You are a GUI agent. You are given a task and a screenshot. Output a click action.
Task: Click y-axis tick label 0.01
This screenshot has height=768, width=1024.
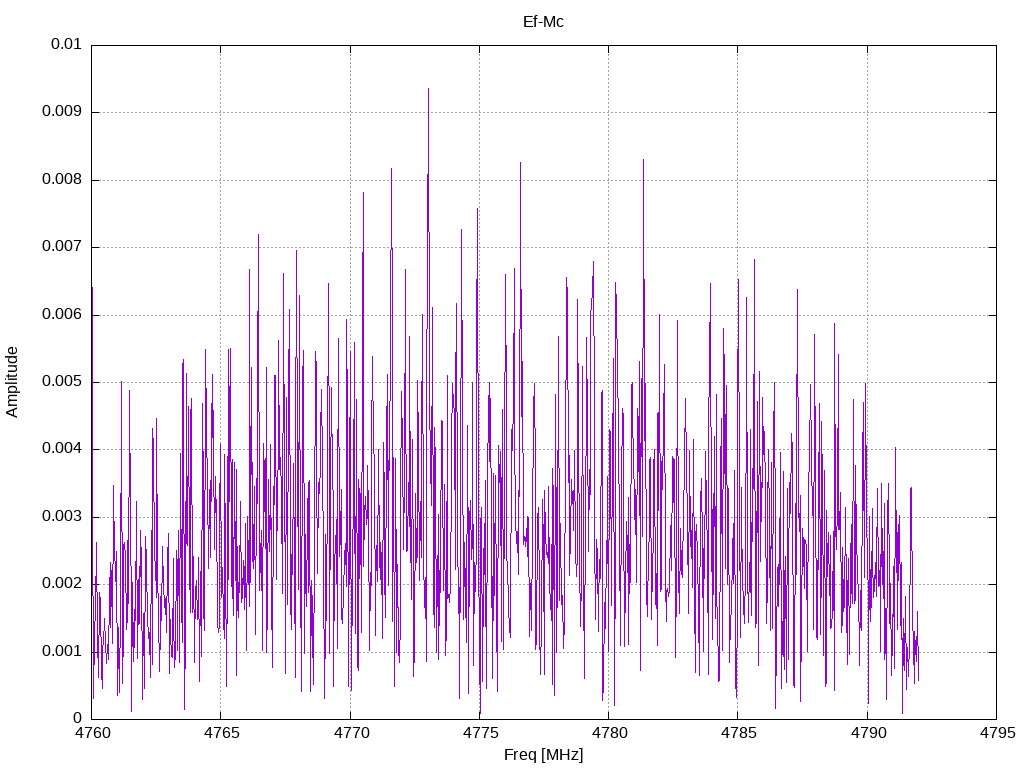tap(66, 44)
